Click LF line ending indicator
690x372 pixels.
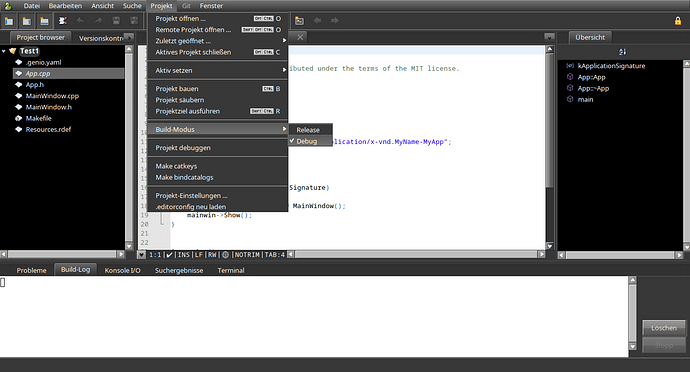[x=198, y=254]
